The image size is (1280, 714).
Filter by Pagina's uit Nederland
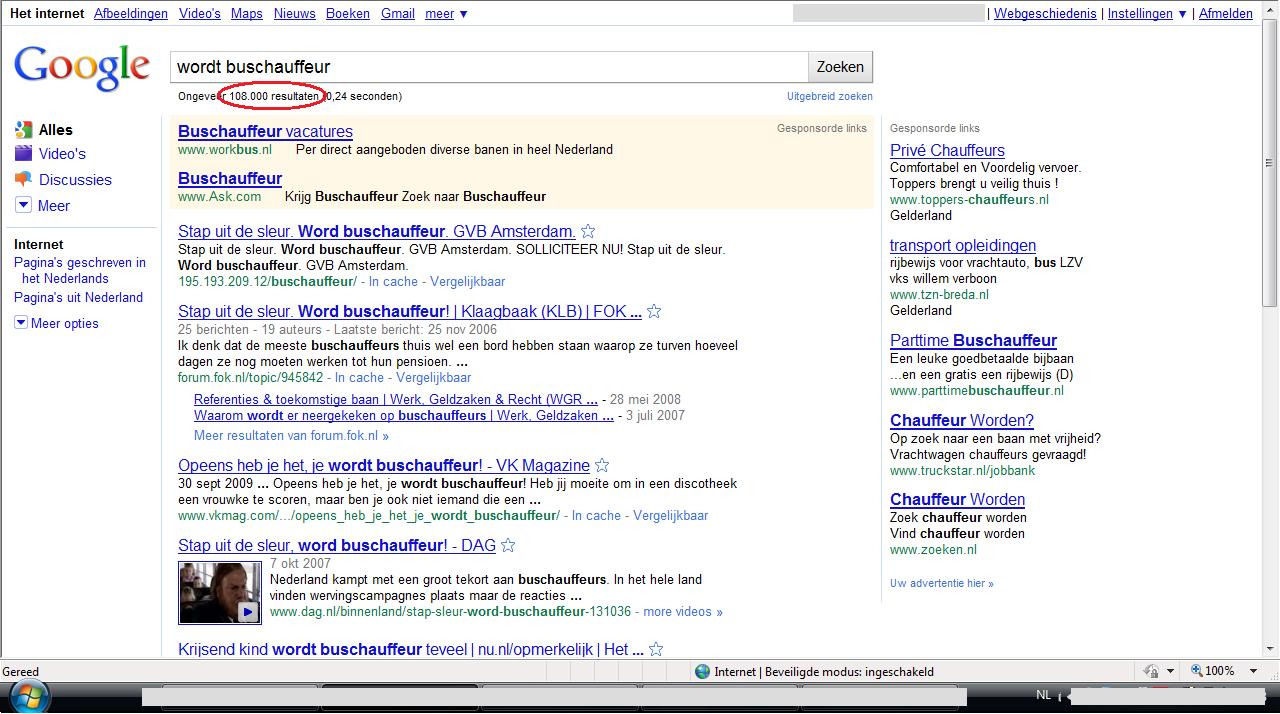78,297
